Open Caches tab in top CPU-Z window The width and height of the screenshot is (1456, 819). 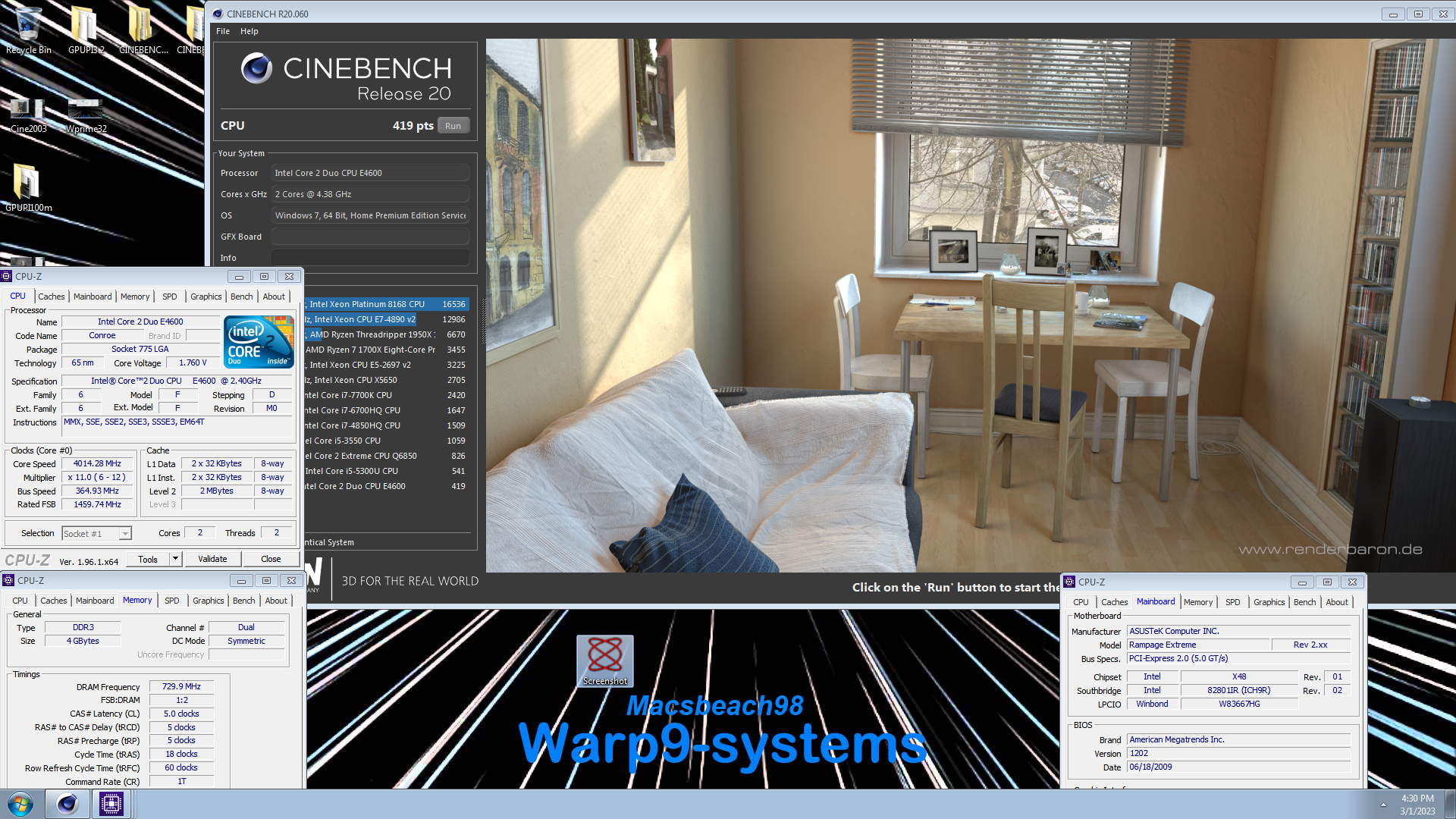pyautogui.click(x=52, y=297)
